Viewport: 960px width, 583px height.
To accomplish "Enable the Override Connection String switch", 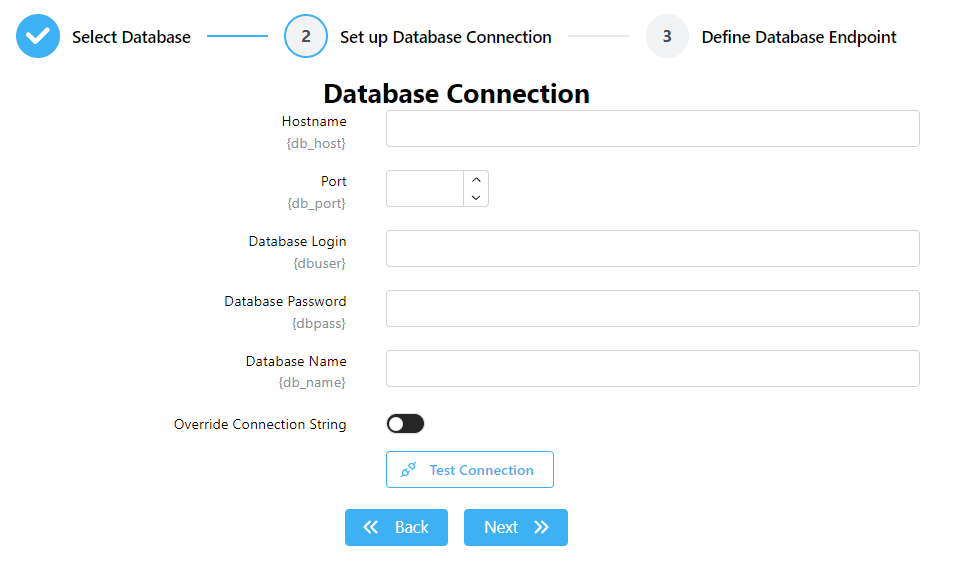I will click(x=405, y=424).
